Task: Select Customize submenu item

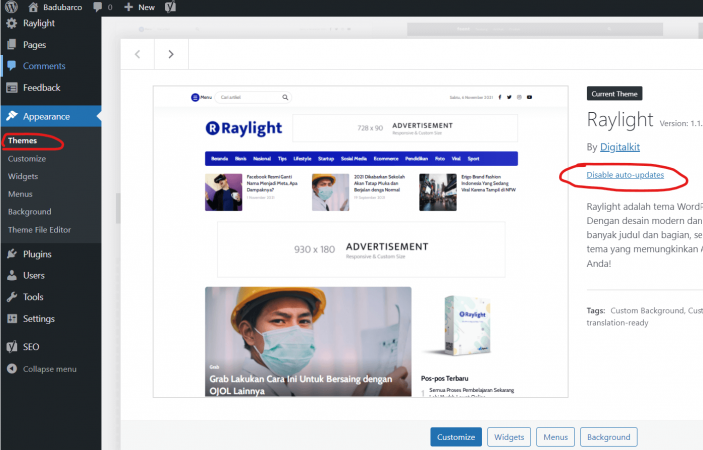Action: 27,159
